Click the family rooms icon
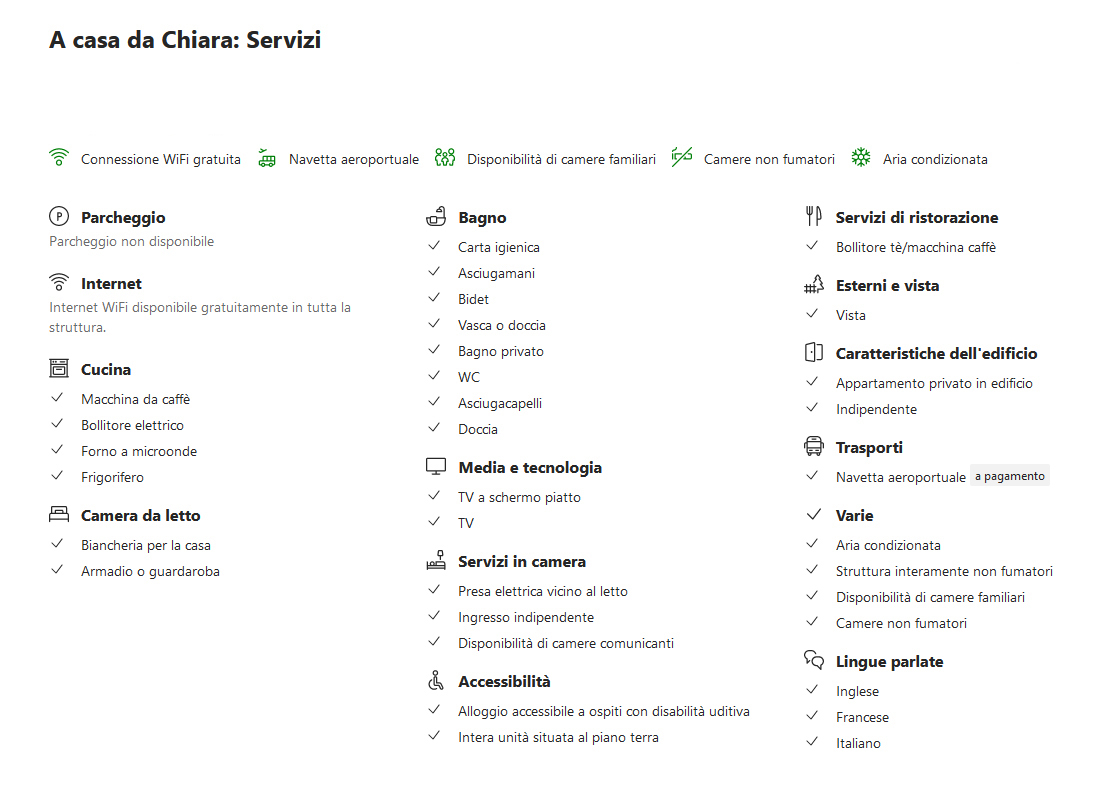The height and width of the screenshot is (792, 1107). (445, 157)
